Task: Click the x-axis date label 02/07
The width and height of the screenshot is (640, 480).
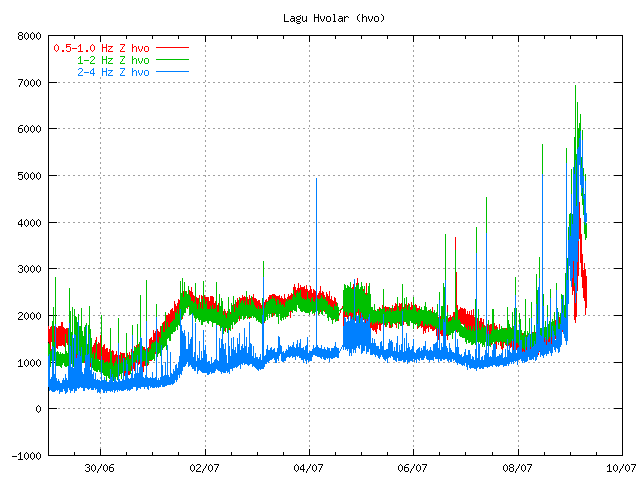Action: click(x=204, y=468)
